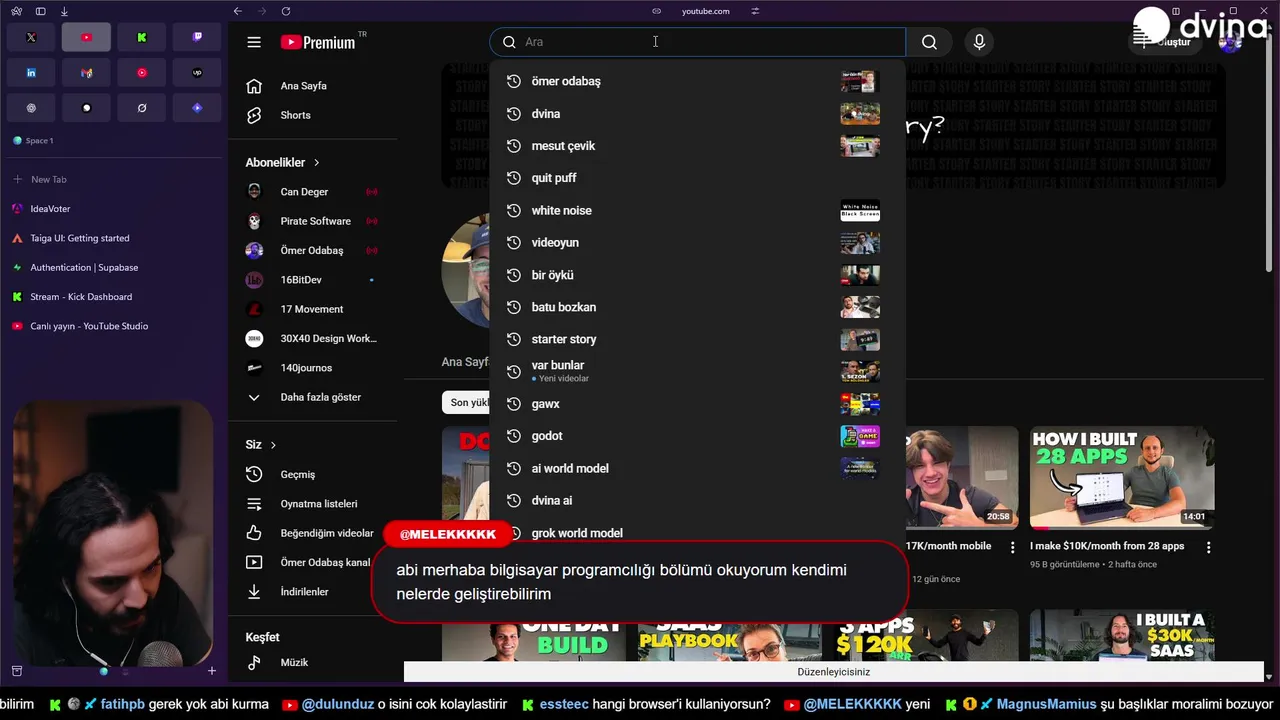The image size is (1280, 720).
Task: Open the Twitch pinned tab
Action: click(197, 37)
